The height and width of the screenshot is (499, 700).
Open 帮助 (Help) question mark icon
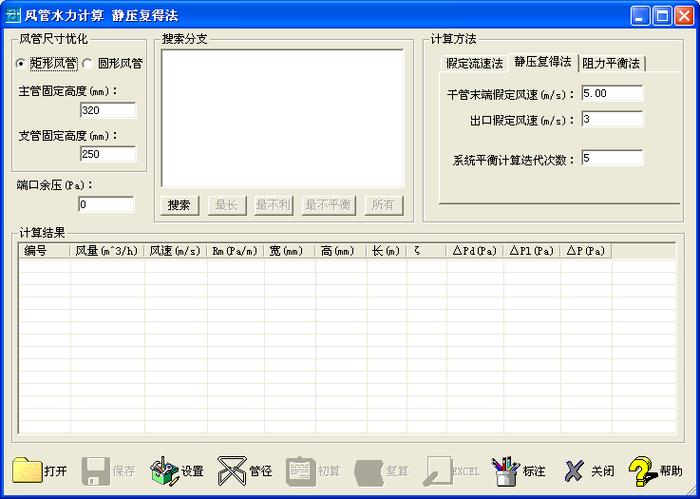(x=641, y=470)
